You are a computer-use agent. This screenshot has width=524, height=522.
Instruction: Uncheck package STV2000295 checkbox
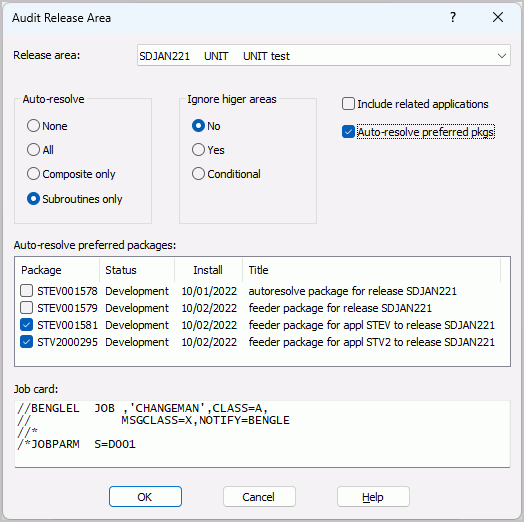[26, 342]
